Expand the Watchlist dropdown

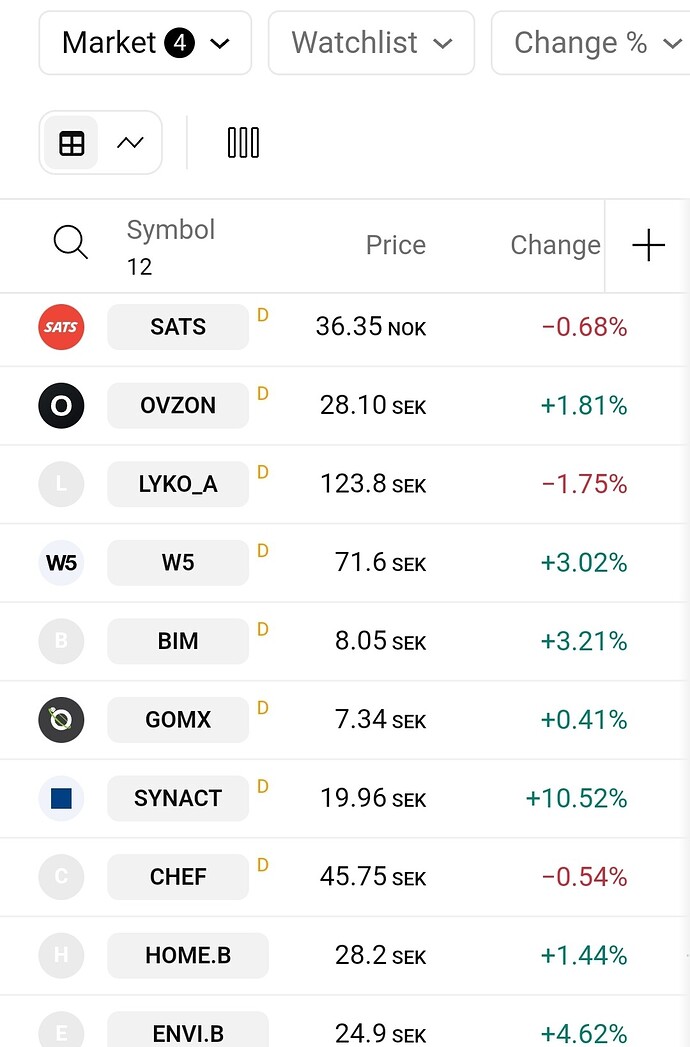(371, 43)
